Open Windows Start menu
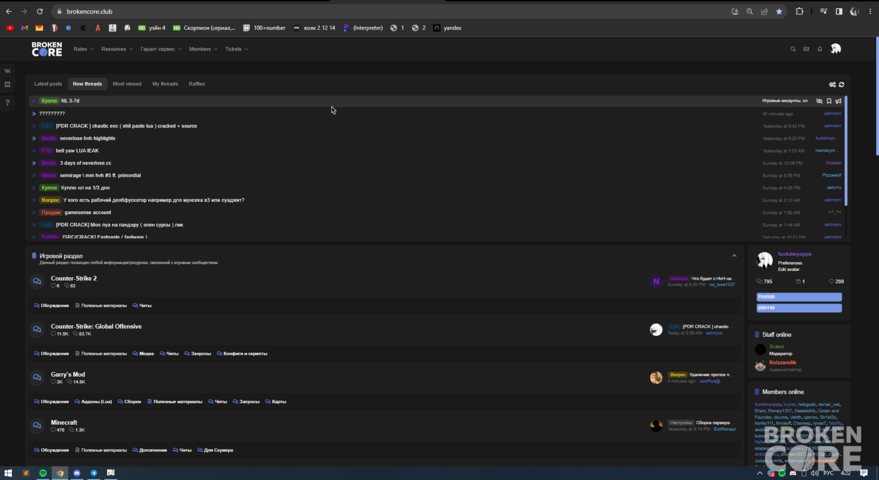Image resolution: width=879 pixels, height=480 pixels. click(8, 473)
